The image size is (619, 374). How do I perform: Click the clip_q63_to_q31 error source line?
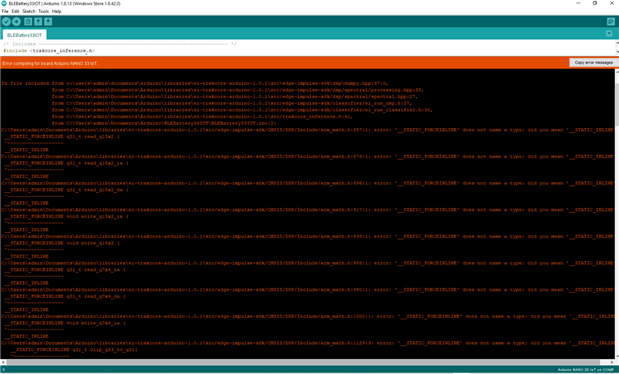coord(74,350)
